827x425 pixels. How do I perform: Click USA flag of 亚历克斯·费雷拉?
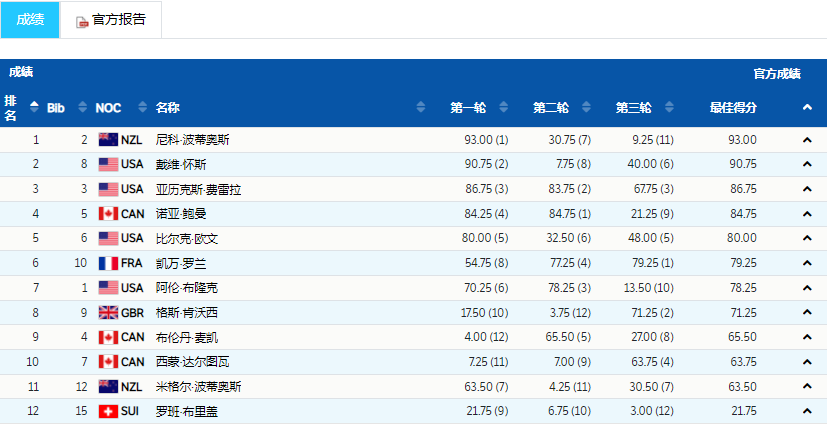click(108, 189)
